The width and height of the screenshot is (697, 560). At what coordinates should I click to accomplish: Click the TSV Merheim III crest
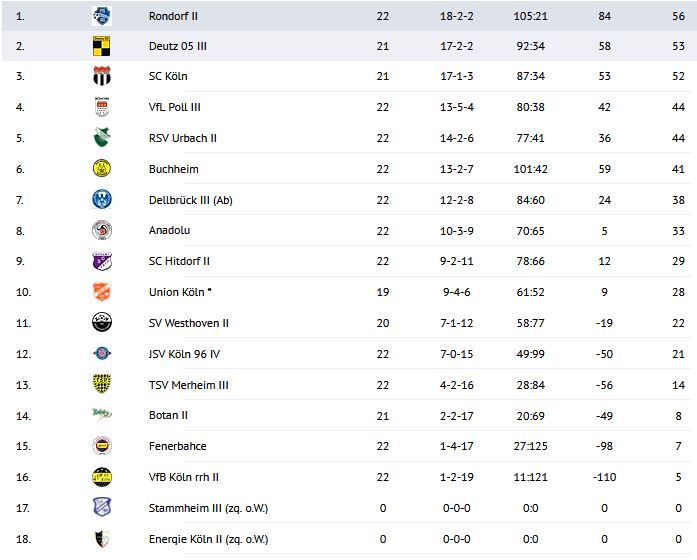coord(102,384)
